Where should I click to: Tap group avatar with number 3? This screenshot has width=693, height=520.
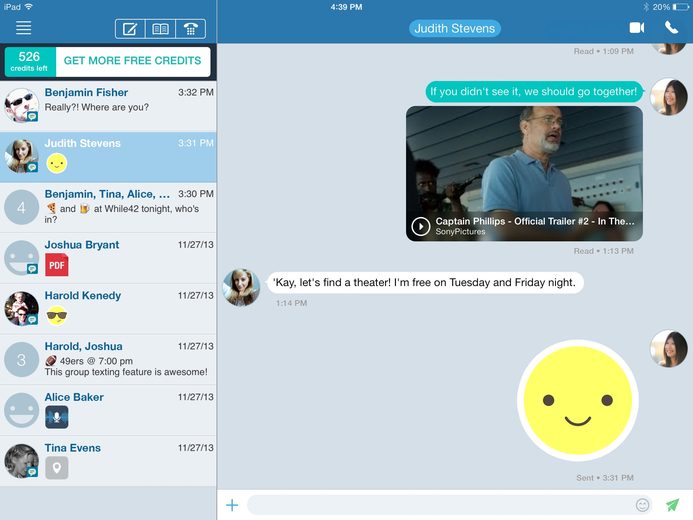21,360
